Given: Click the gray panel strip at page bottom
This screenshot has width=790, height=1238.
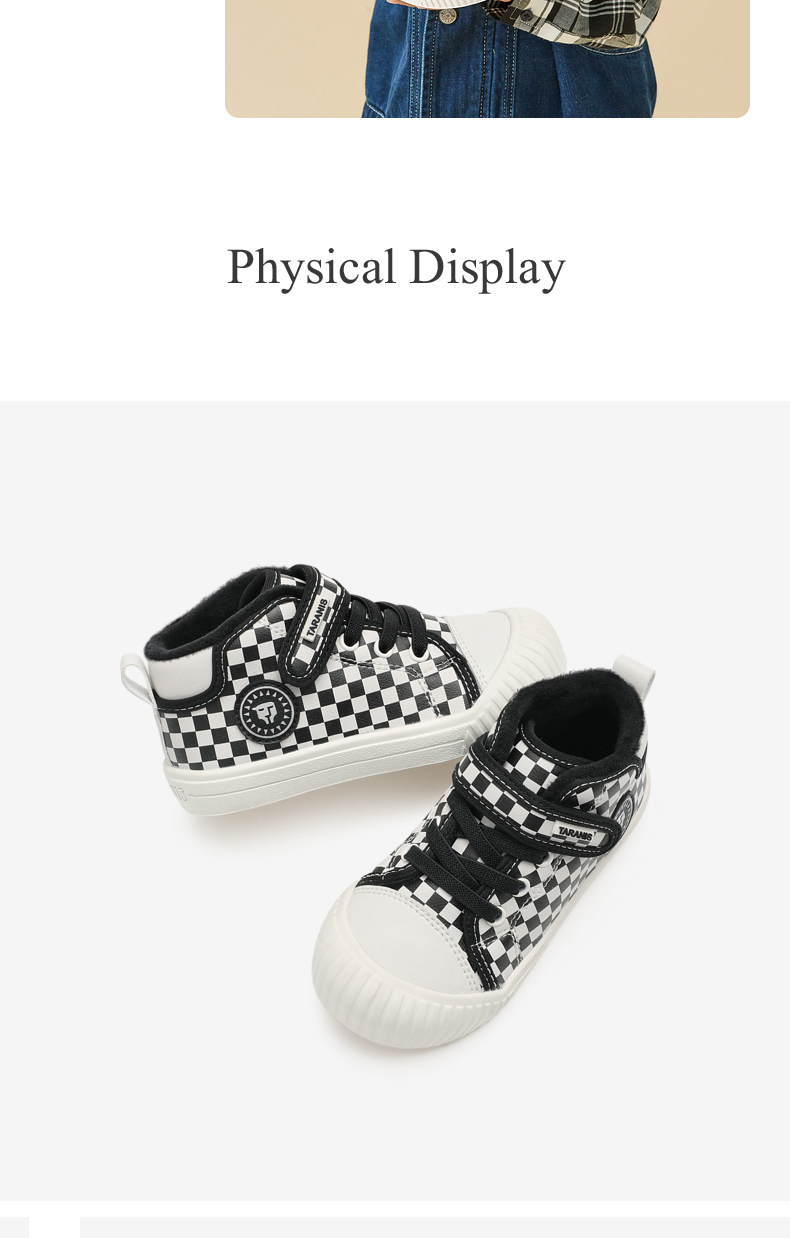Looking at the screenshot, I should coord(435,1227).
